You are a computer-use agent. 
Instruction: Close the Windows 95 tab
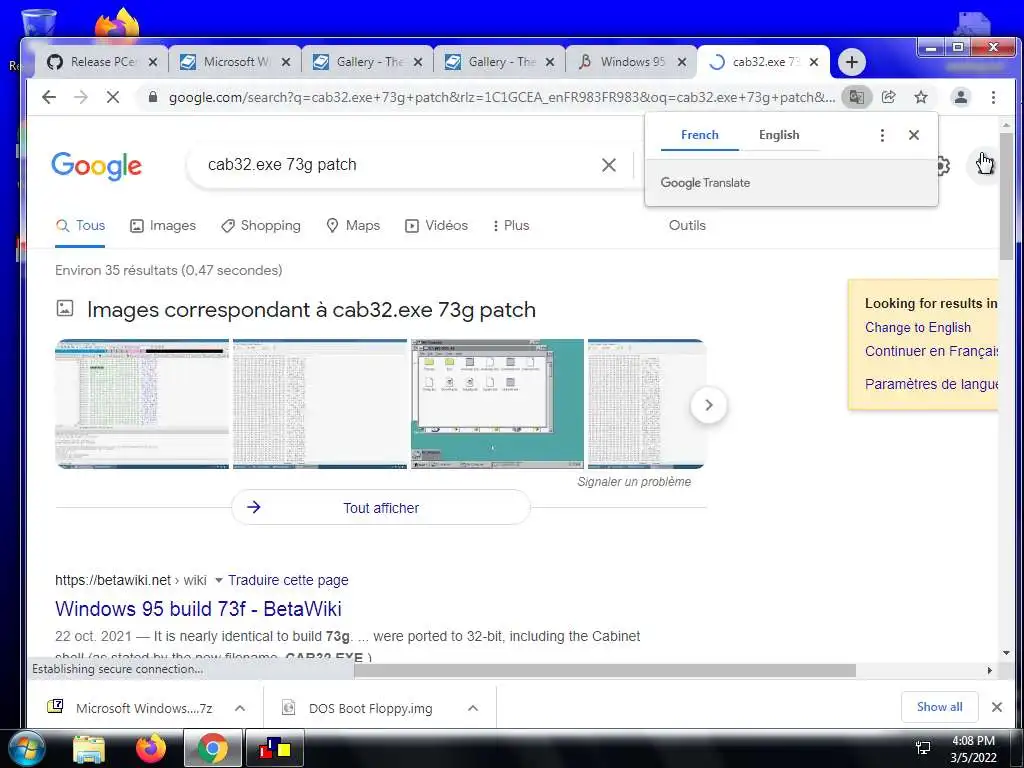[x=682, y=62]
